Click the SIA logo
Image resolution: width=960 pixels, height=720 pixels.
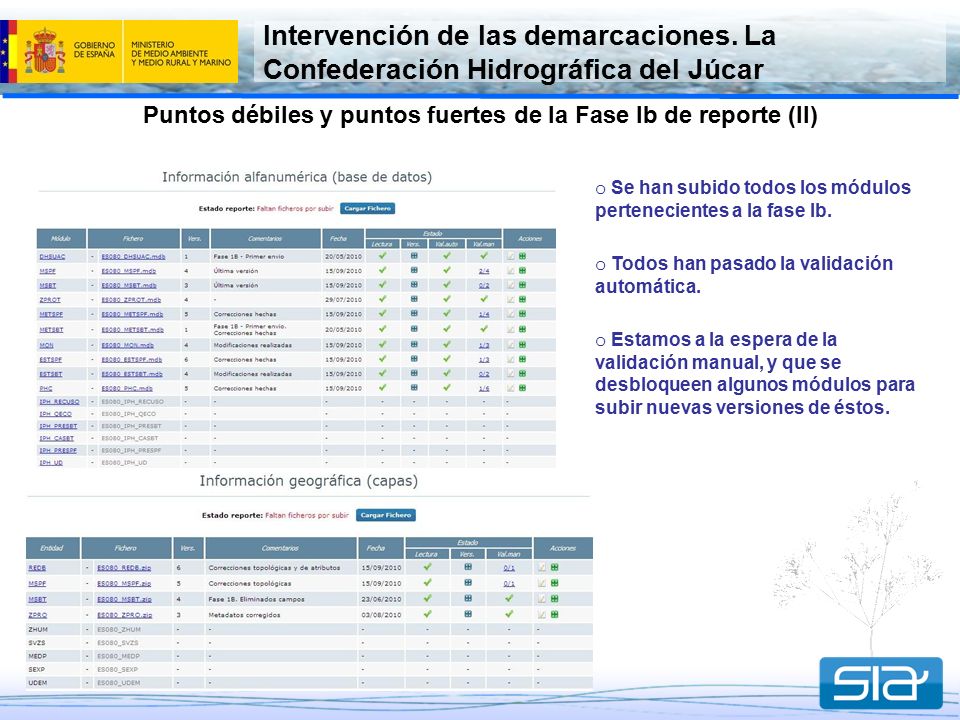pos(881,683)
